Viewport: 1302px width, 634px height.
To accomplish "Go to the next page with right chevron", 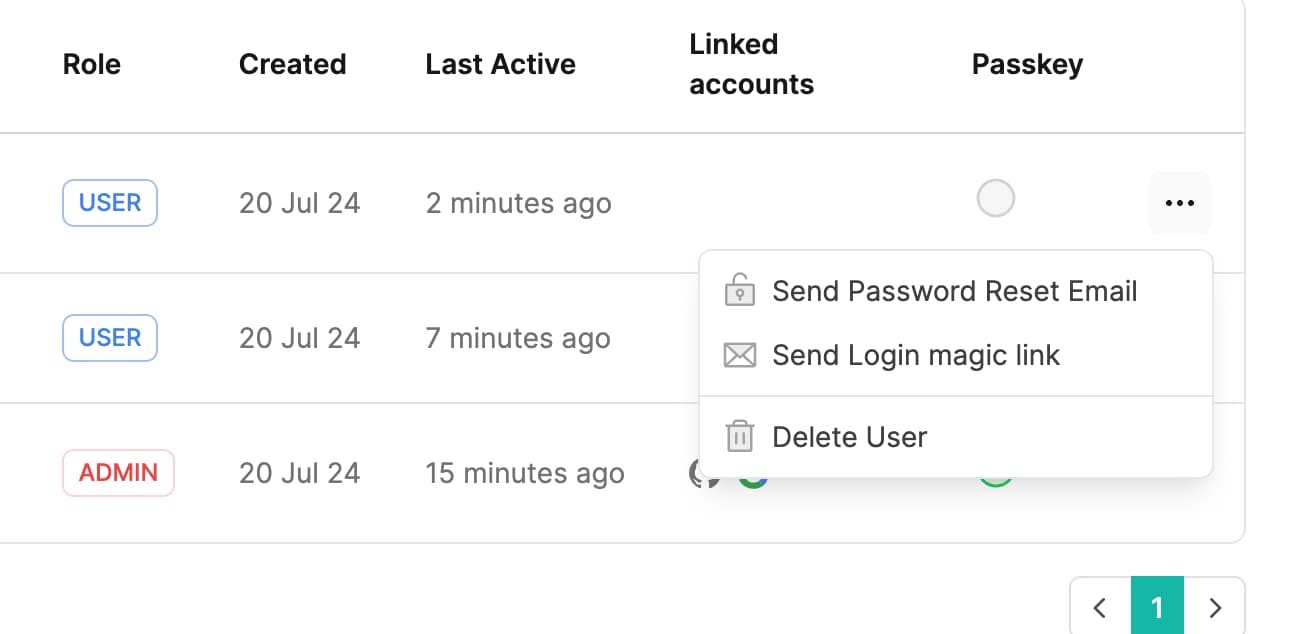I will click(1214, 606).
